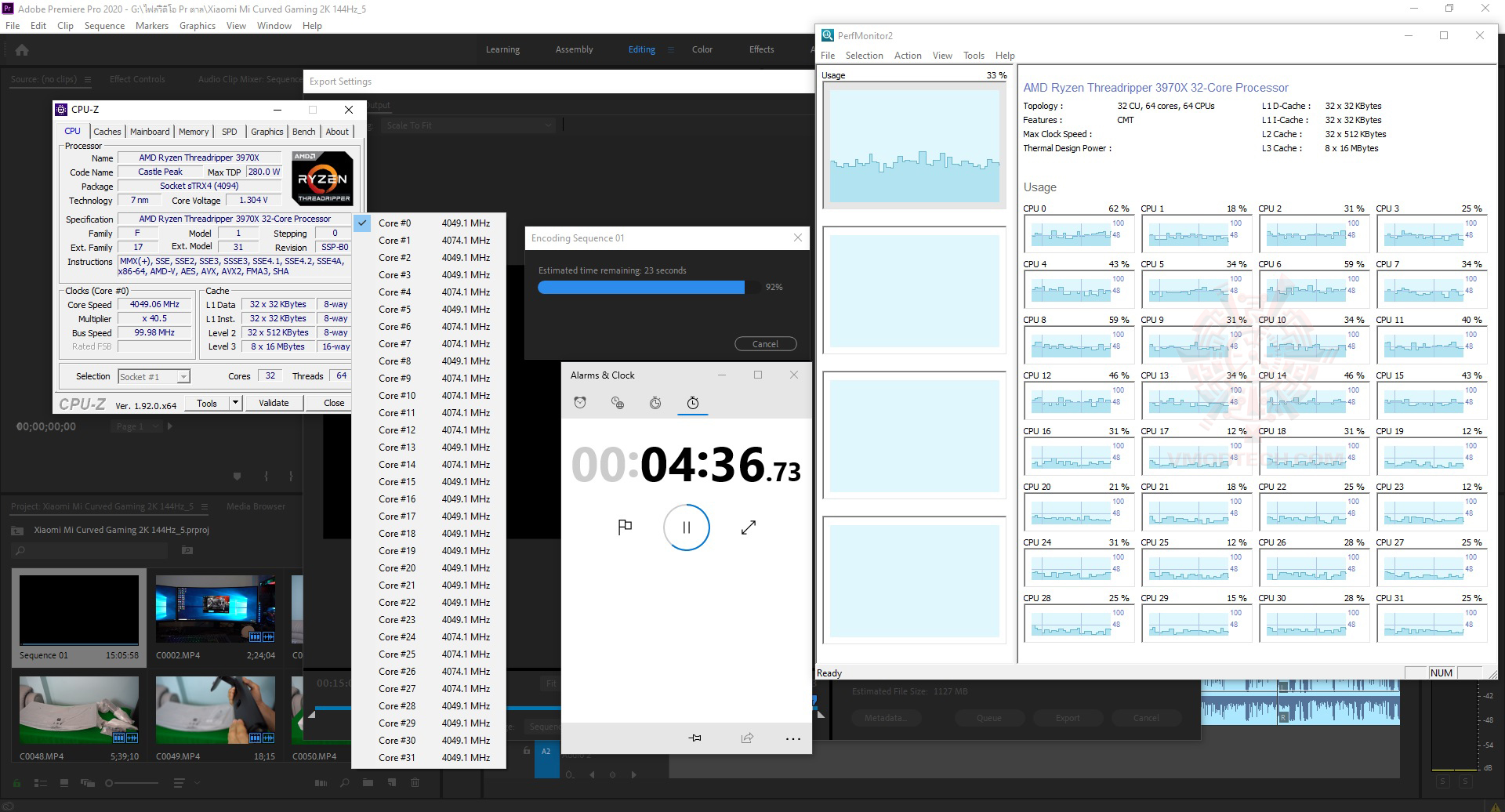Open the Sequence menu in Premiere Pro
This screenshot has height=812, width=1505.
pos(104,26)
